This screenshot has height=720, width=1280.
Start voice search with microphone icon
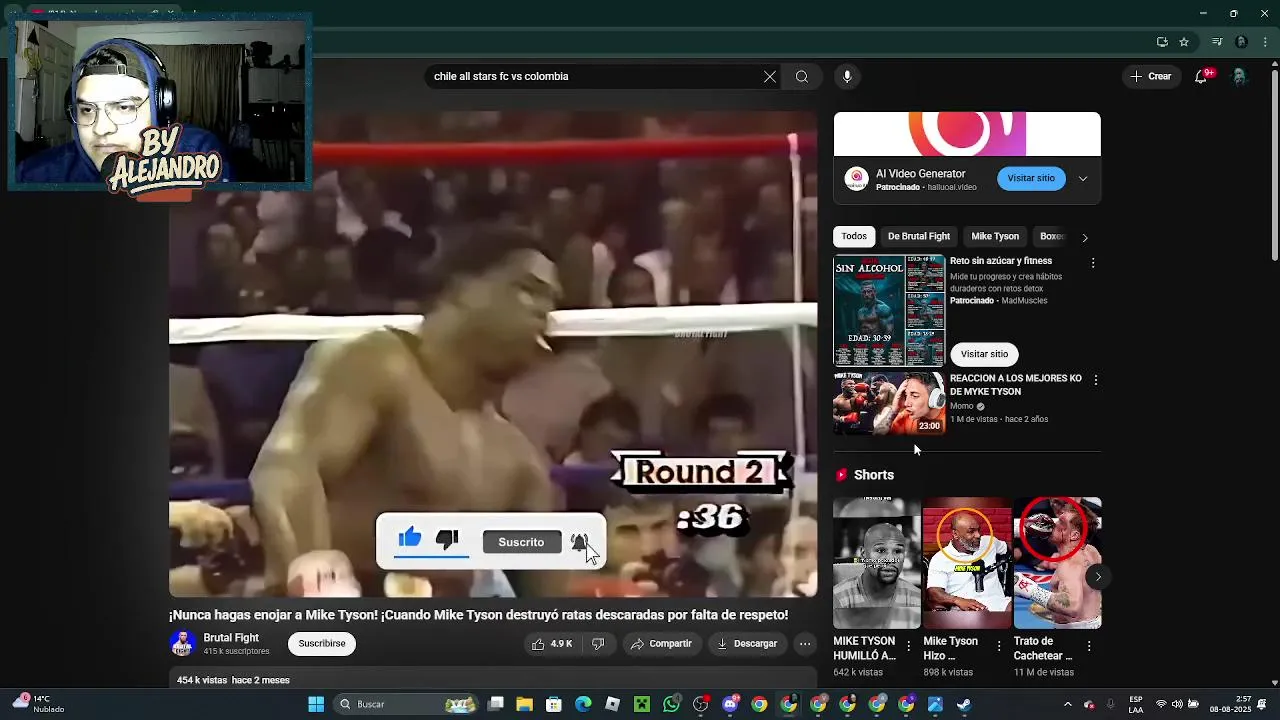[x=847, y=76]
